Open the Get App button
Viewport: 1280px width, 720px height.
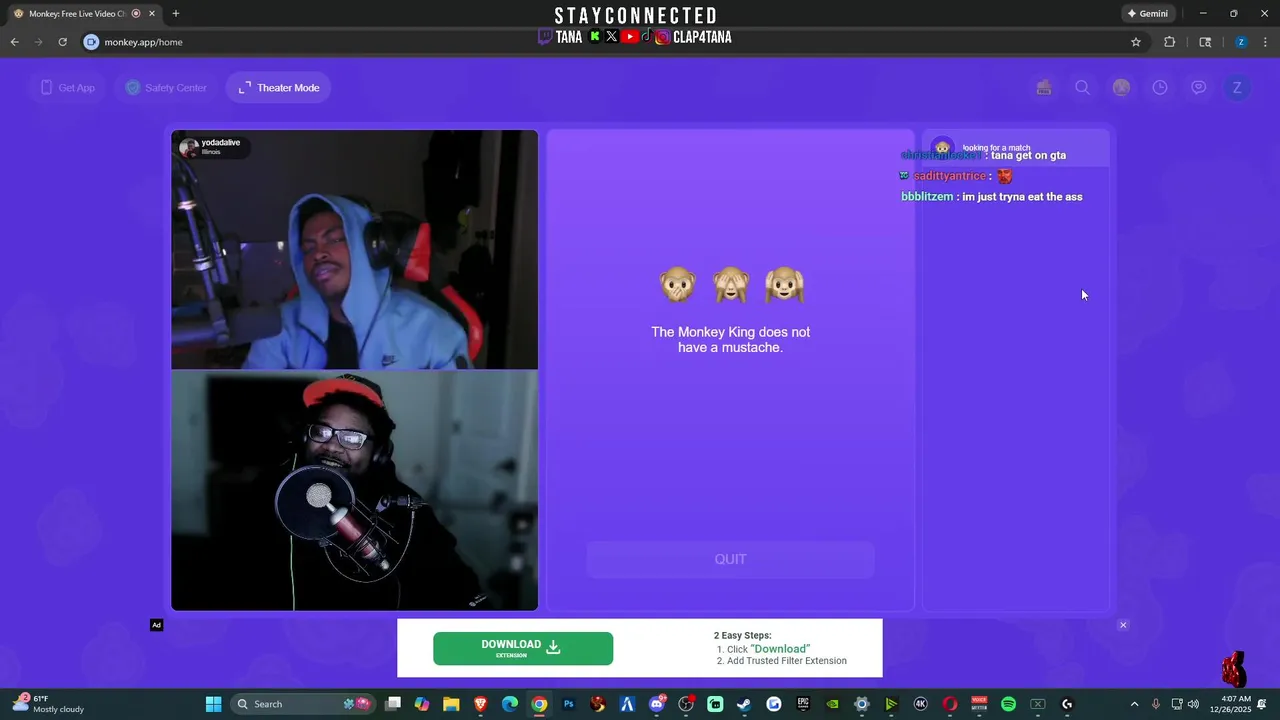point(67,88)
